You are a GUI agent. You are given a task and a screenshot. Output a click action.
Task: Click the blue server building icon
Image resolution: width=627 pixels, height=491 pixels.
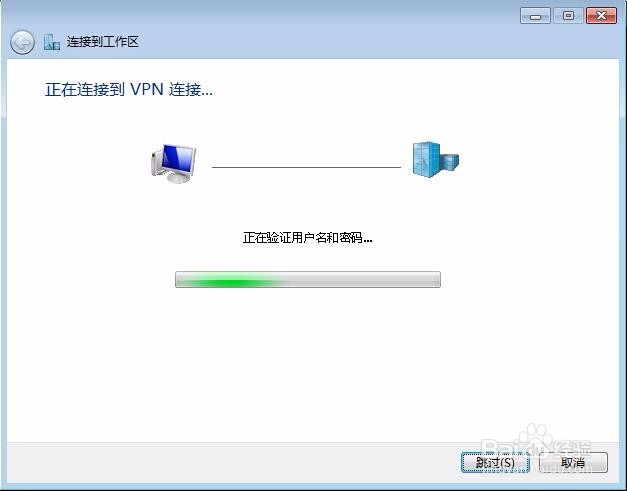(435, 159)
